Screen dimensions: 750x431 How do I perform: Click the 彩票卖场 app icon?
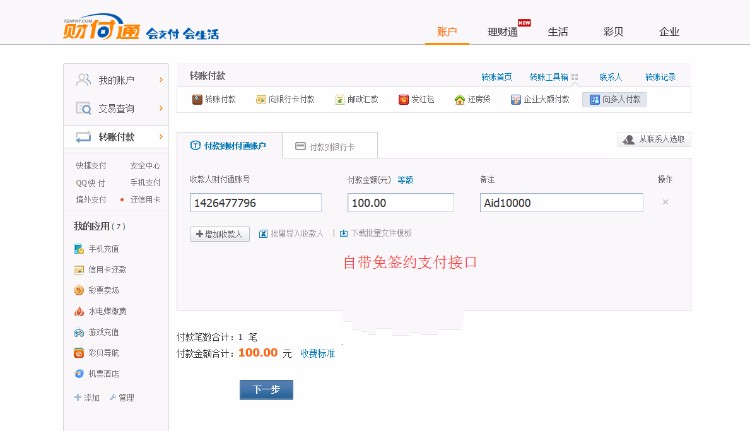(x=79, y=290)
